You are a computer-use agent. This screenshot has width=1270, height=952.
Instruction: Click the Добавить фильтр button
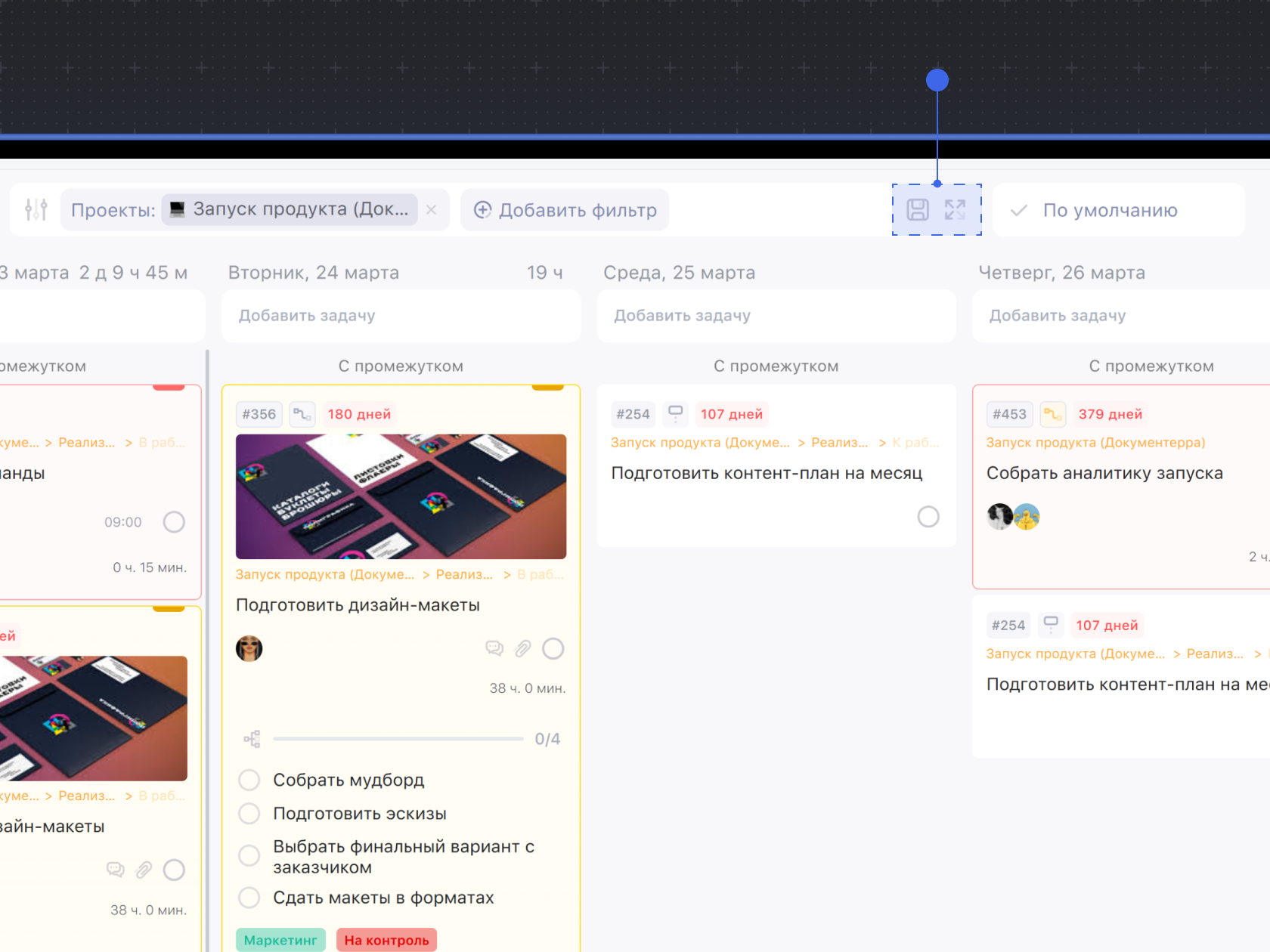tap(565, 210)
